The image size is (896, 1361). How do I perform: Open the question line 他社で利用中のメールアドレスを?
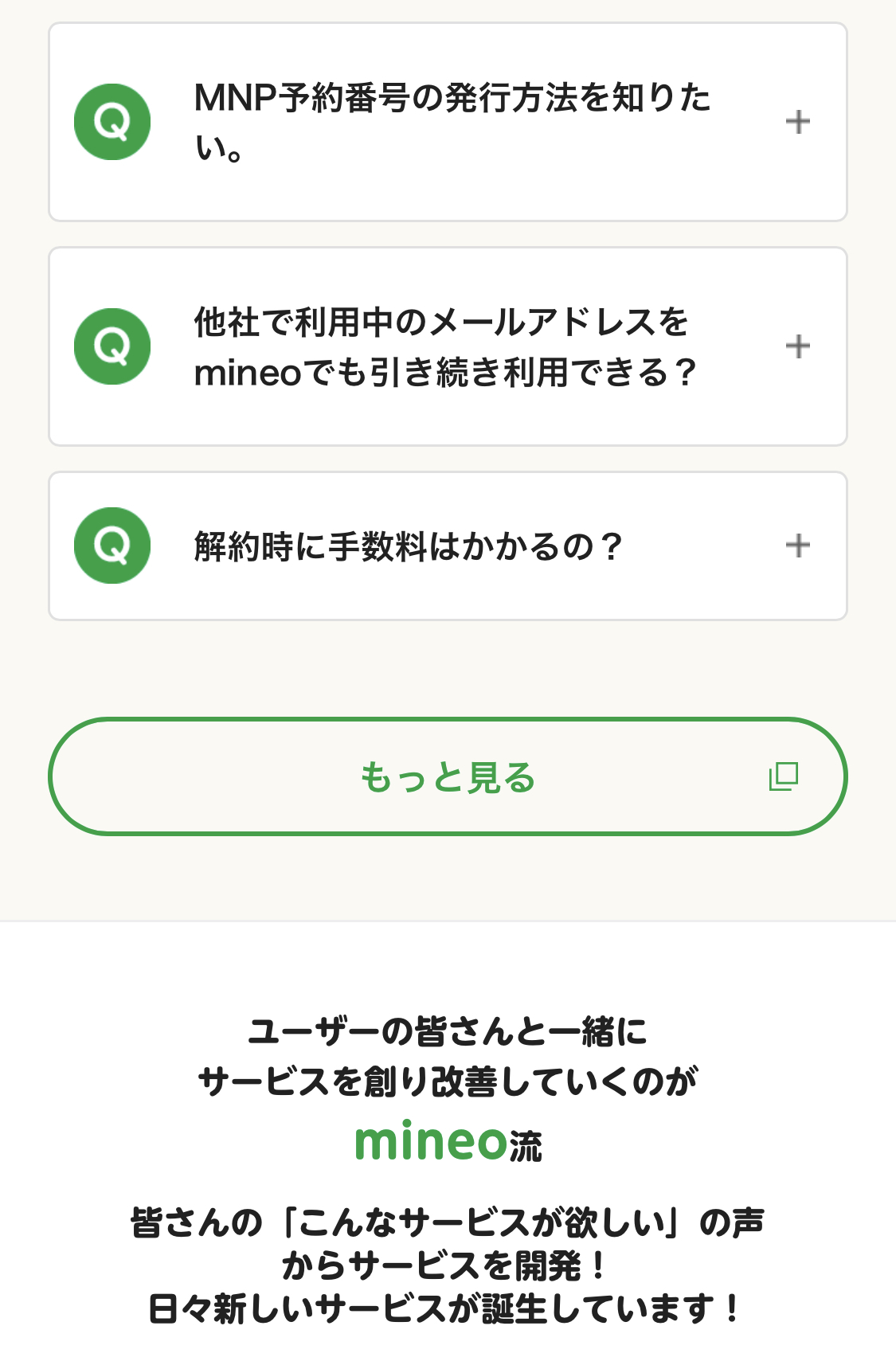click(x=441, y=323)
